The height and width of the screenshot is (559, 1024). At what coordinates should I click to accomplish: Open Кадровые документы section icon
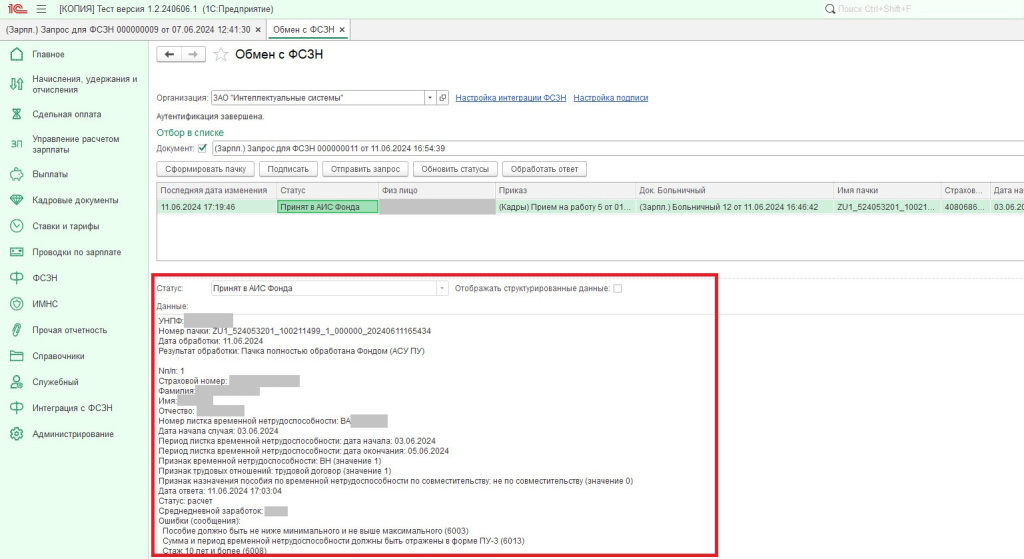(x=16, y=200)
